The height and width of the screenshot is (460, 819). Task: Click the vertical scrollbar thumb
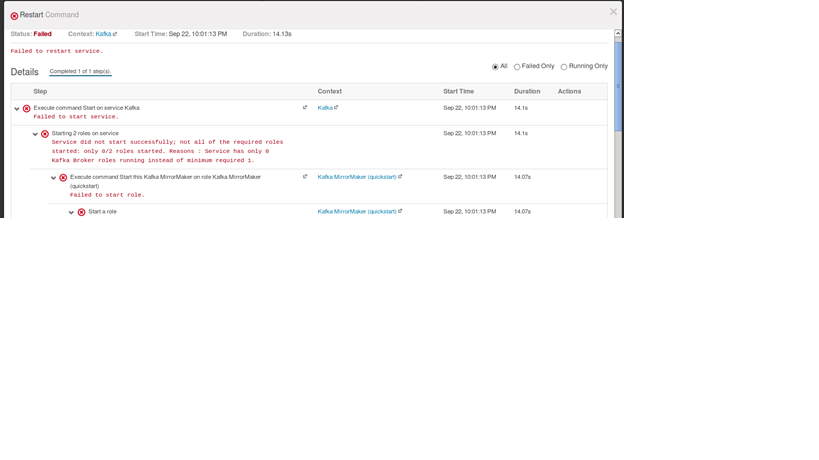(618, 86)
